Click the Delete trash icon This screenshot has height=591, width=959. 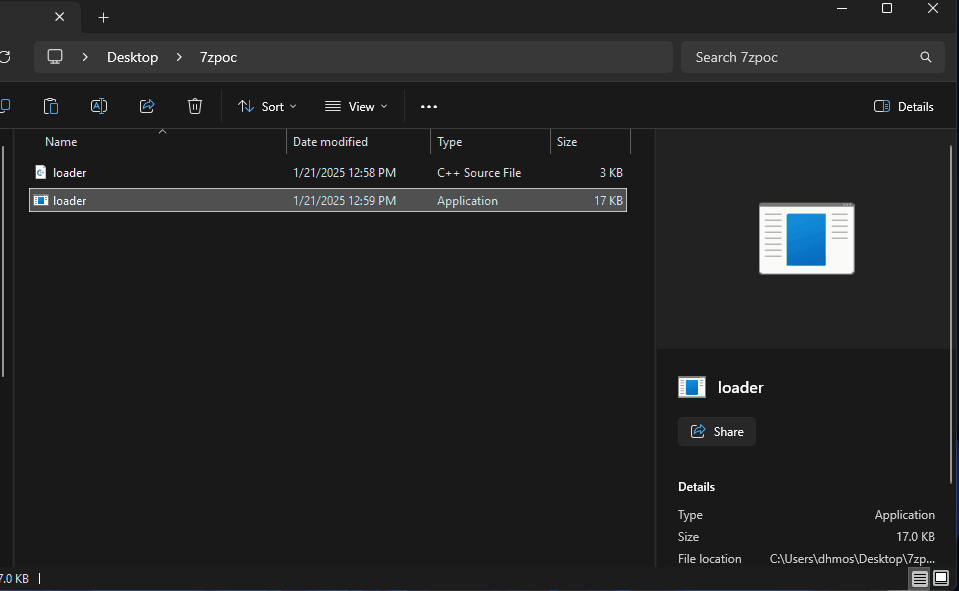(194, 106)
